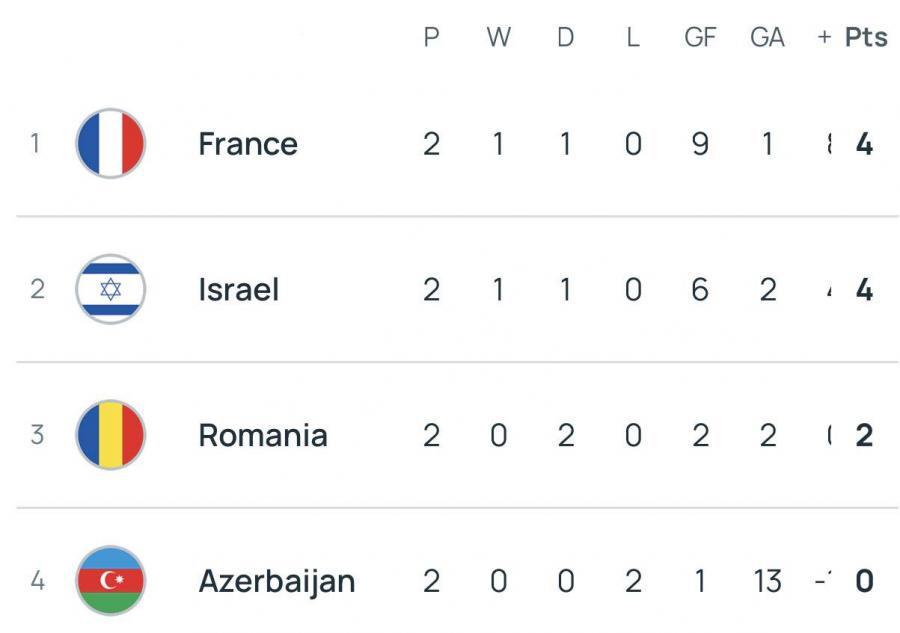Screen dimensions: 900x633
Task: Click the W (wins) column header
Action: pos(498,37)
